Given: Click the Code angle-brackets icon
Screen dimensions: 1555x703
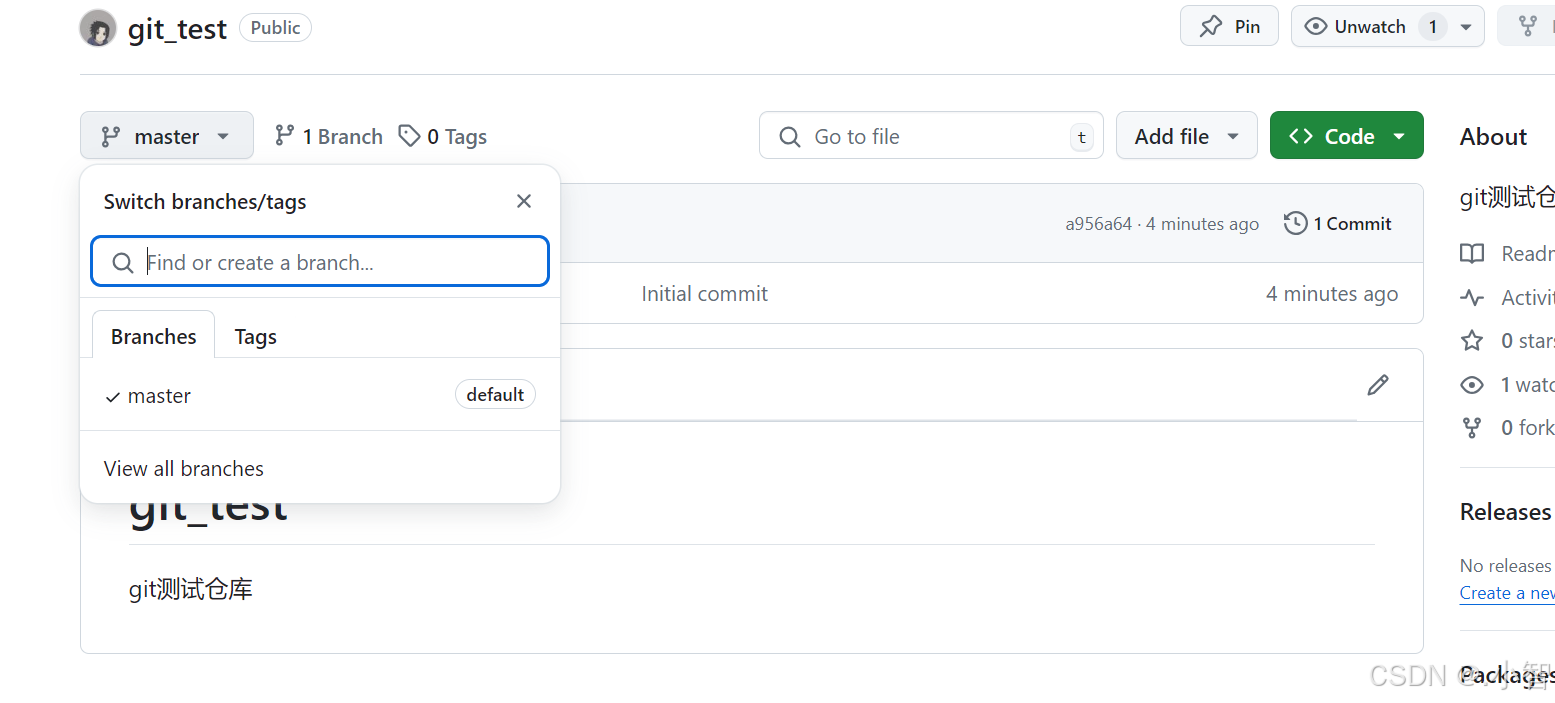Looking at the screenshot, I should 1301,136.
